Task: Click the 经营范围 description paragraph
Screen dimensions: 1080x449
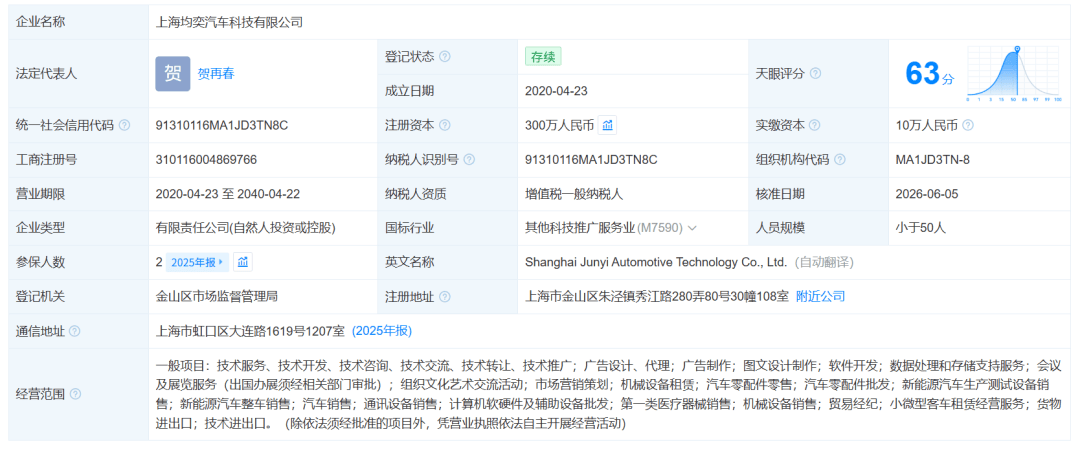Action: 609,395
